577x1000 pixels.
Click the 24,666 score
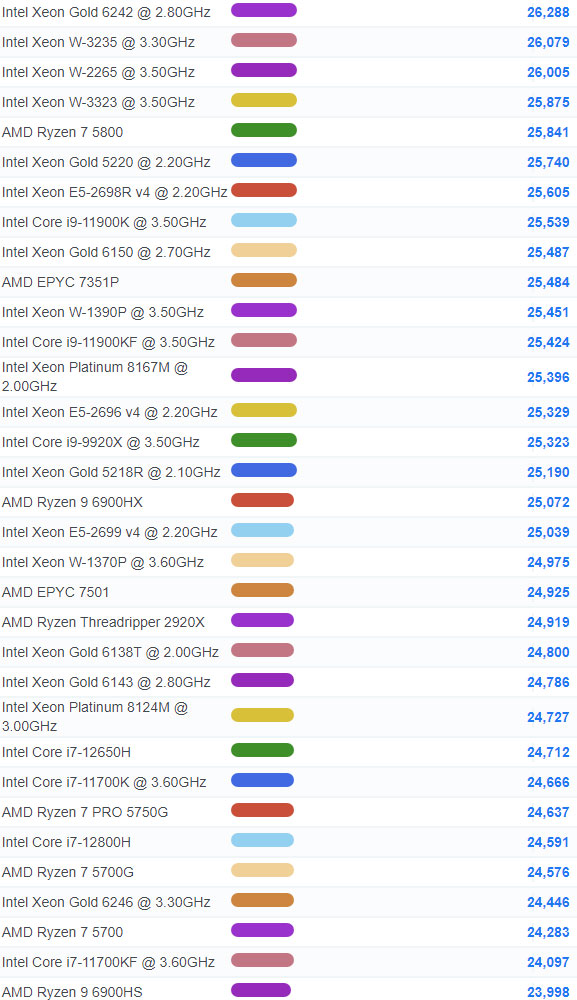(548, 782)
